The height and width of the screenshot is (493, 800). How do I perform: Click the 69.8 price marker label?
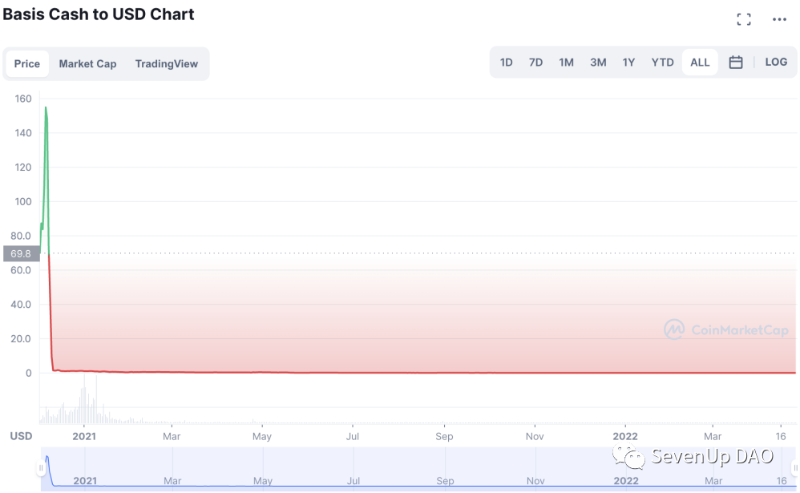[x=21, y=254]
